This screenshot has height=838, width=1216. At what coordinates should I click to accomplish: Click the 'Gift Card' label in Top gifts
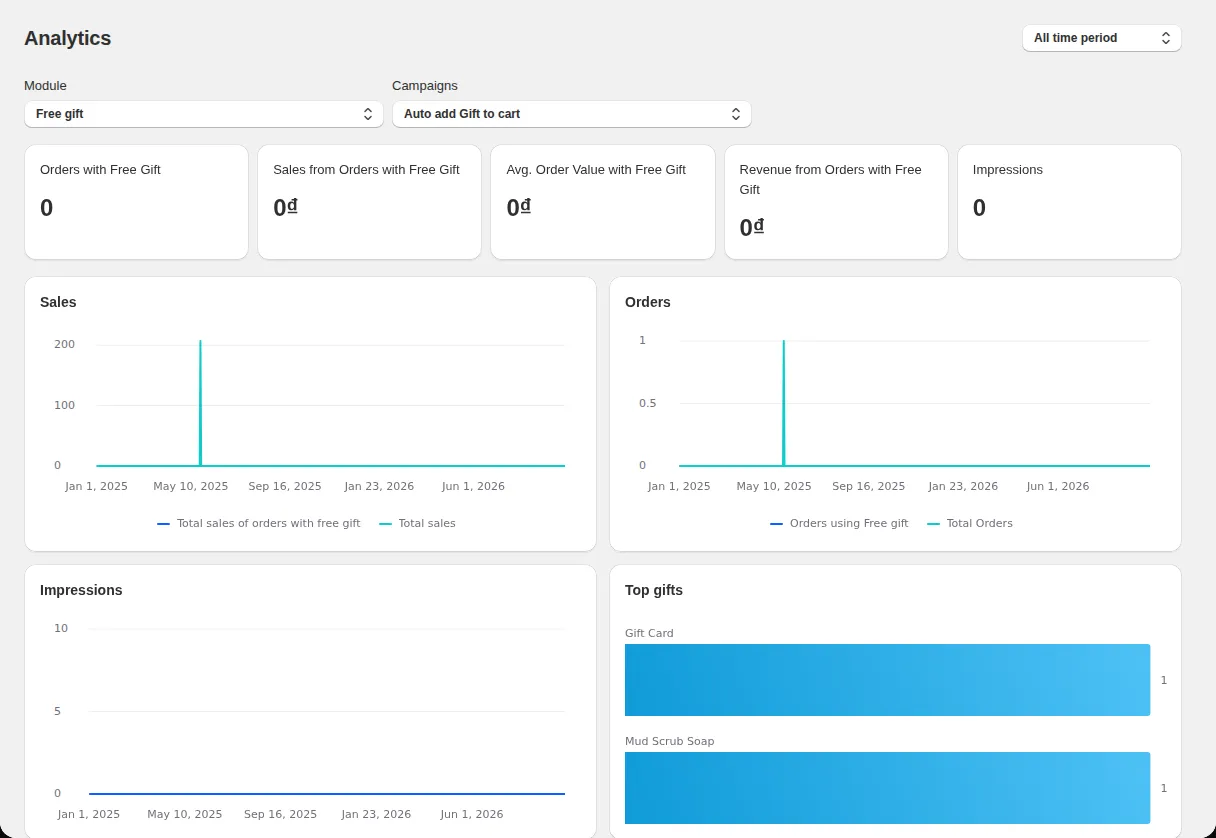[x=649, y=633]
